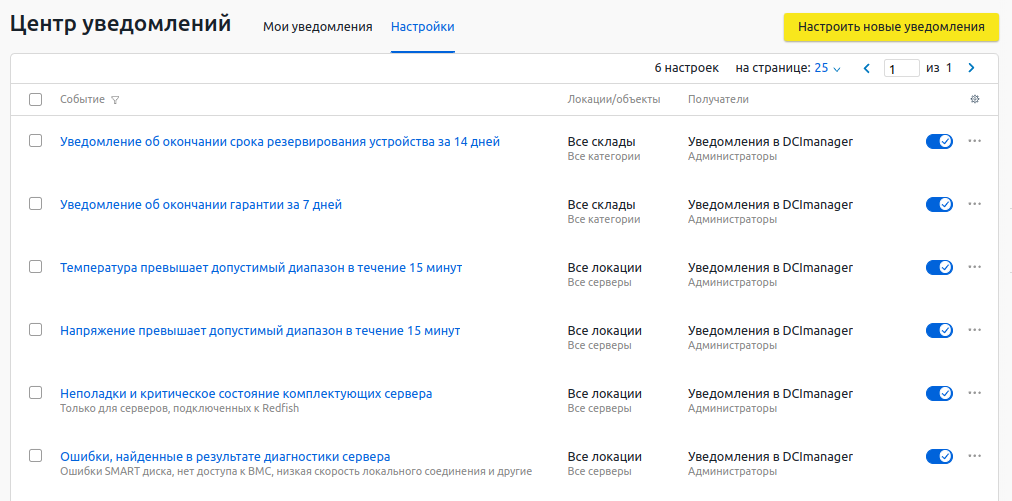Screen dimensions: 1012x501
Task: Go to the previous page arrow
Action: coord(866,68)
